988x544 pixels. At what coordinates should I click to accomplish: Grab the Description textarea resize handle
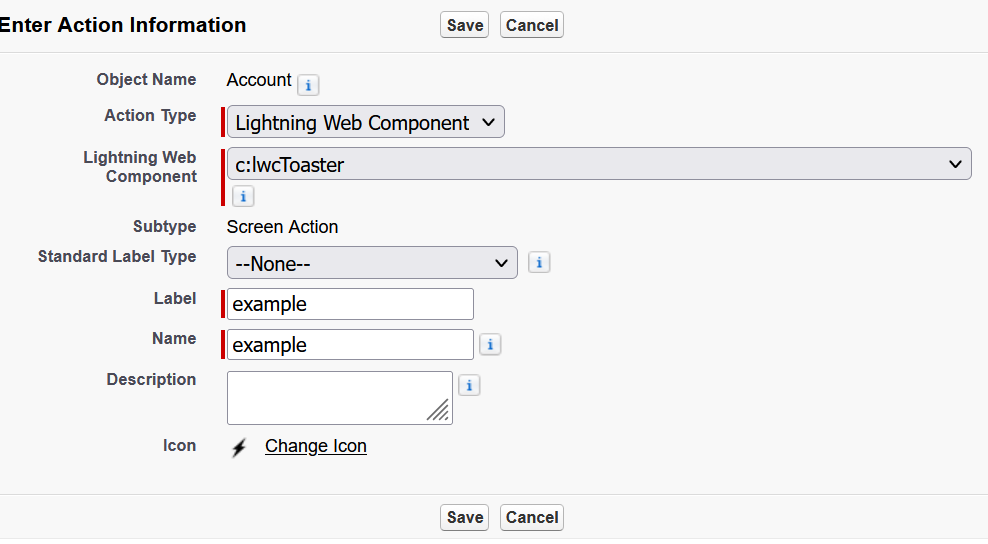click(439, 410)
